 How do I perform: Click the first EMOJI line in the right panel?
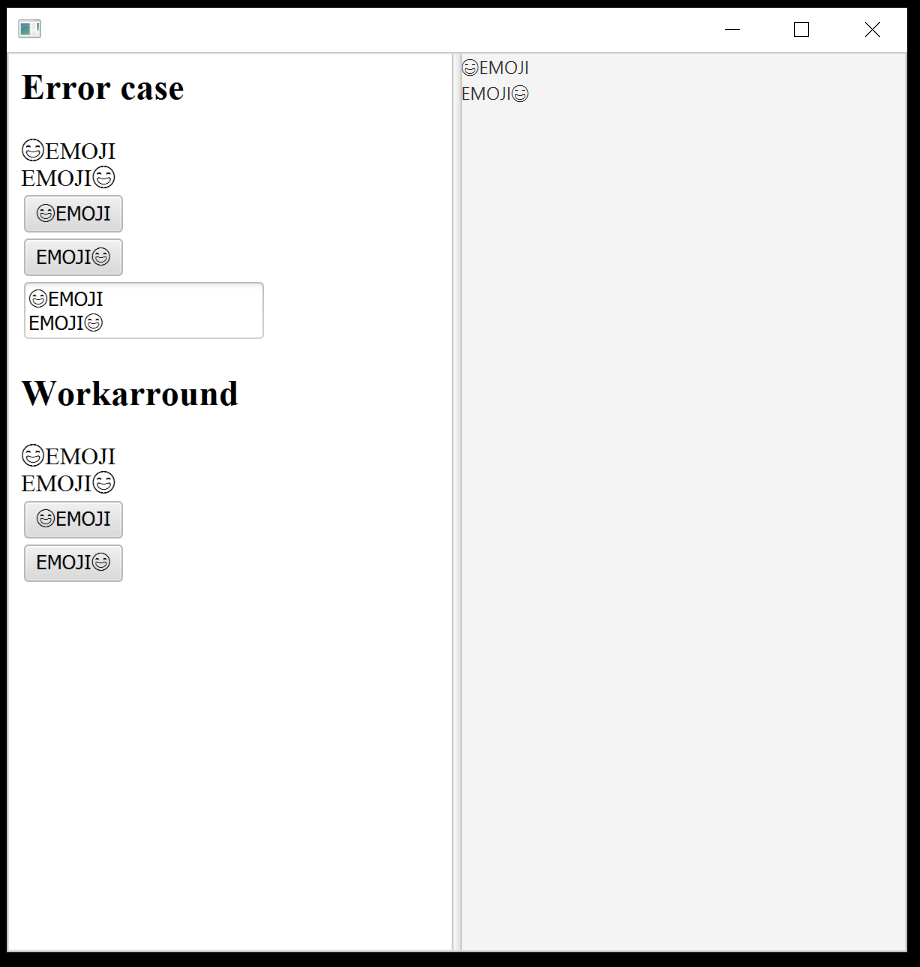pyautogui.click(x=495, y=68)
